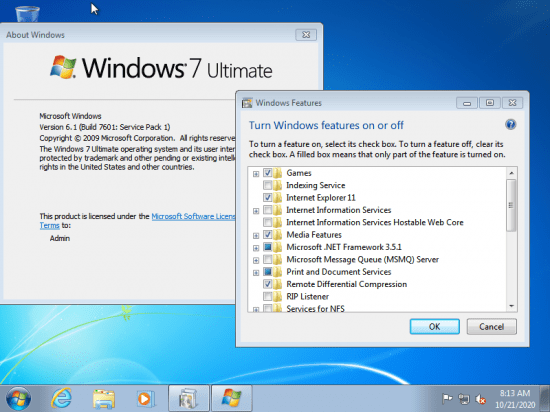Open Windows Media Player taskbar icon

coord(145,399)
